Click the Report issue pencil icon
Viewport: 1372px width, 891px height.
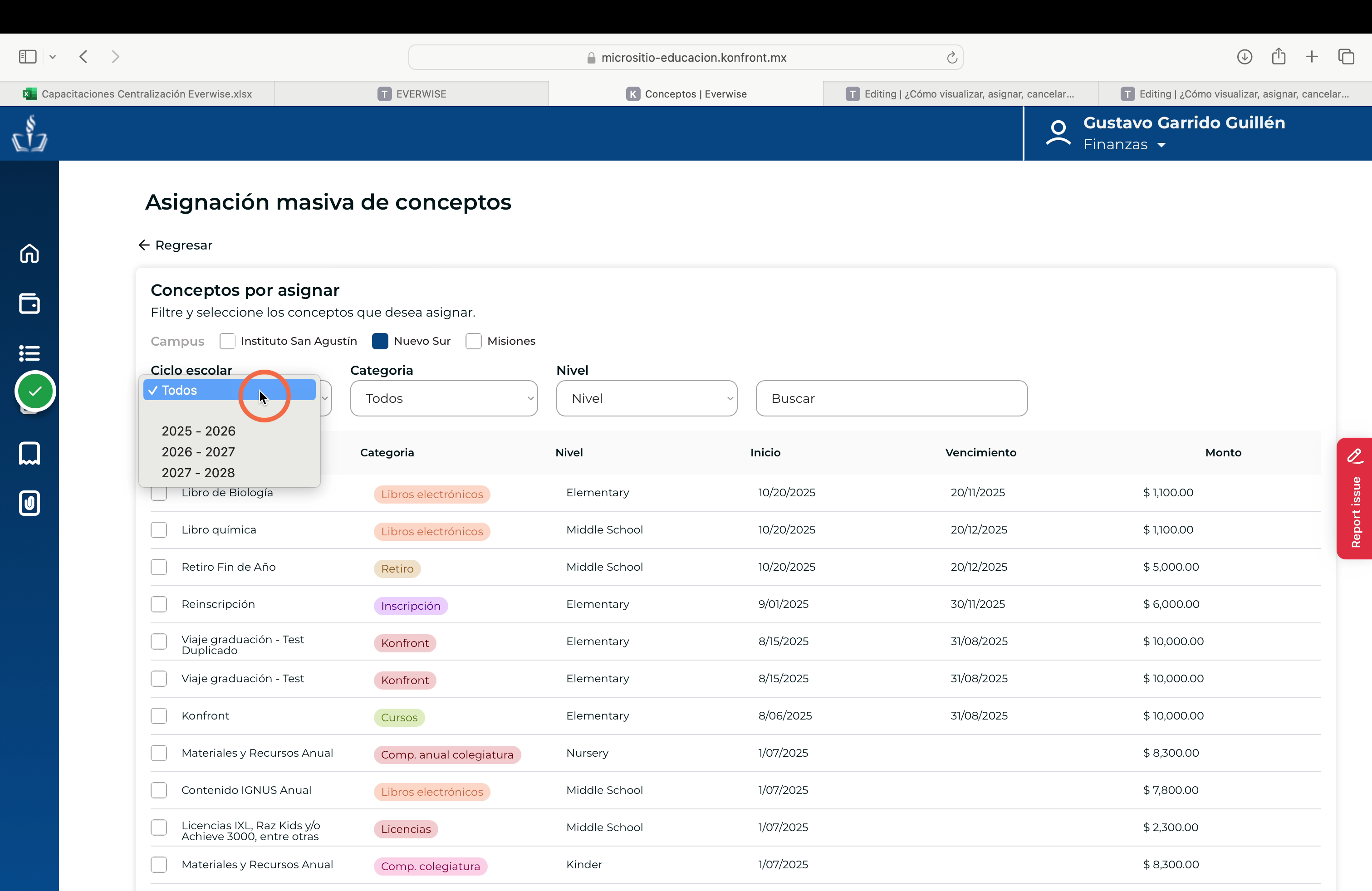[1355, 456]
